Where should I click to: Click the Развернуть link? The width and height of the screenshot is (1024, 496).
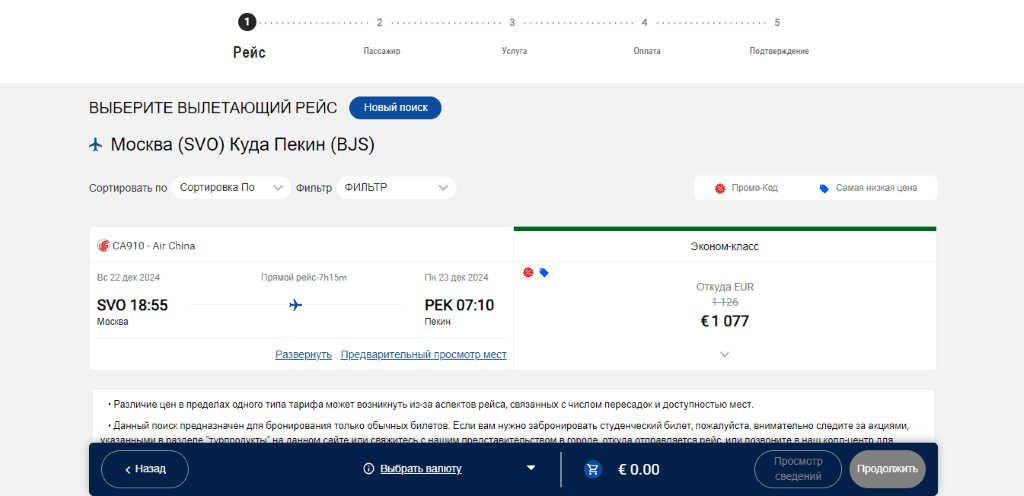coord(303,354)
